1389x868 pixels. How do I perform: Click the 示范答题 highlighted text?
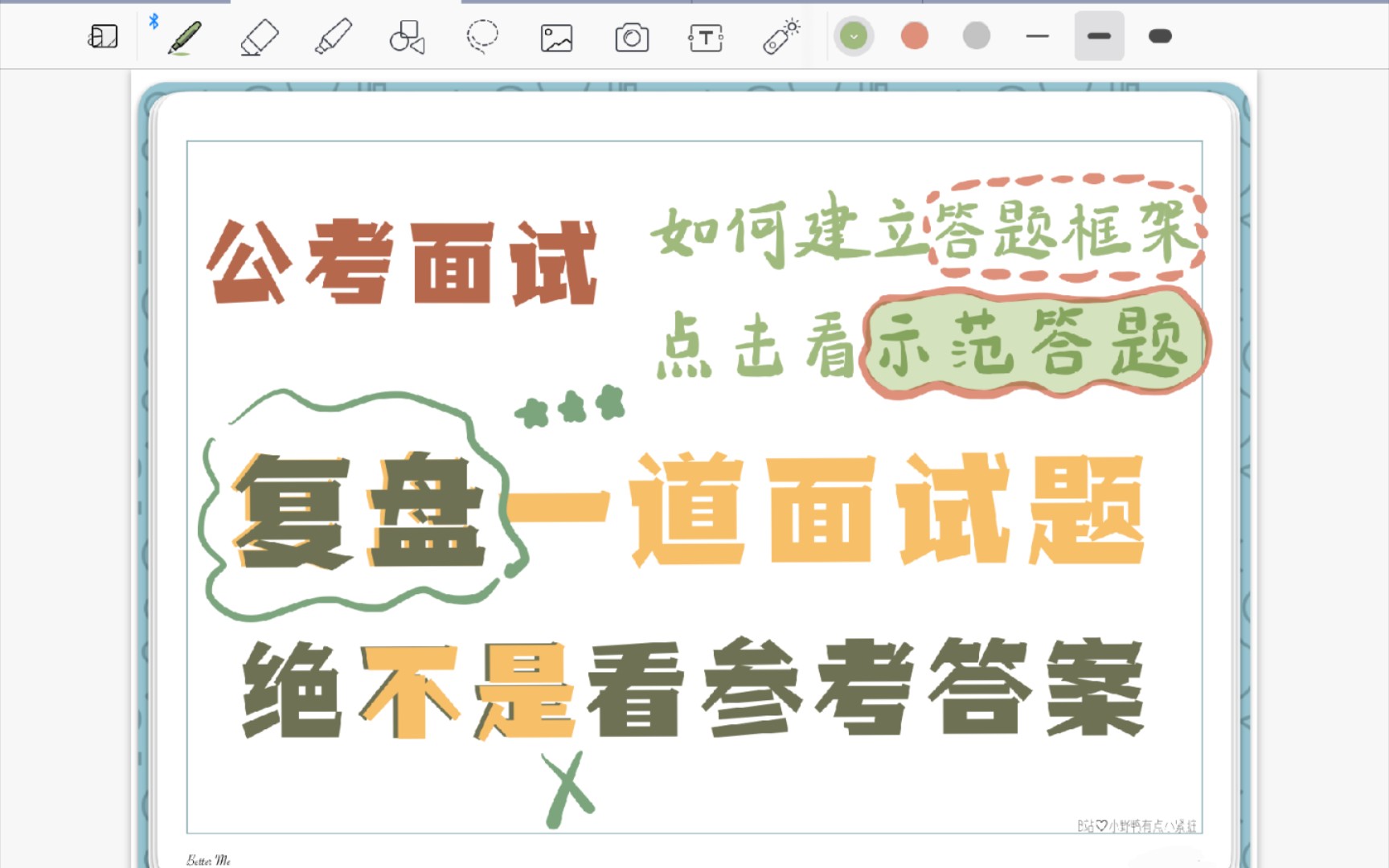click(1034, 344)
